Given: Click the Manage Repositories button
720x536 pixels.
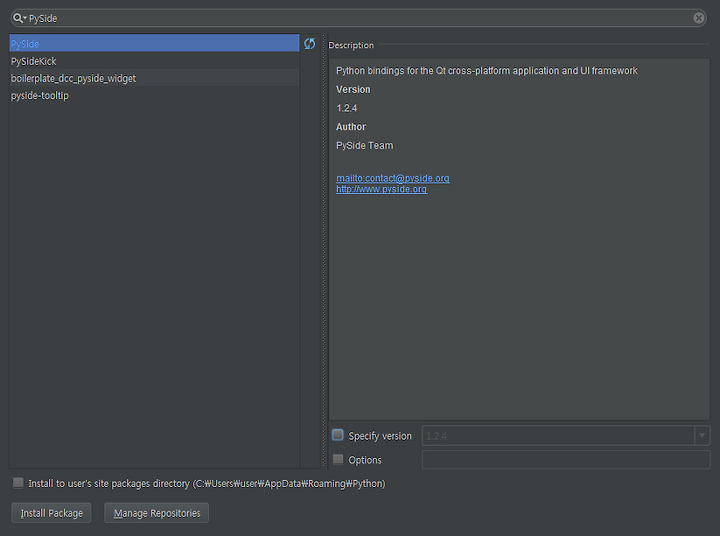Looking at the screenshot, I should [157, 513].
